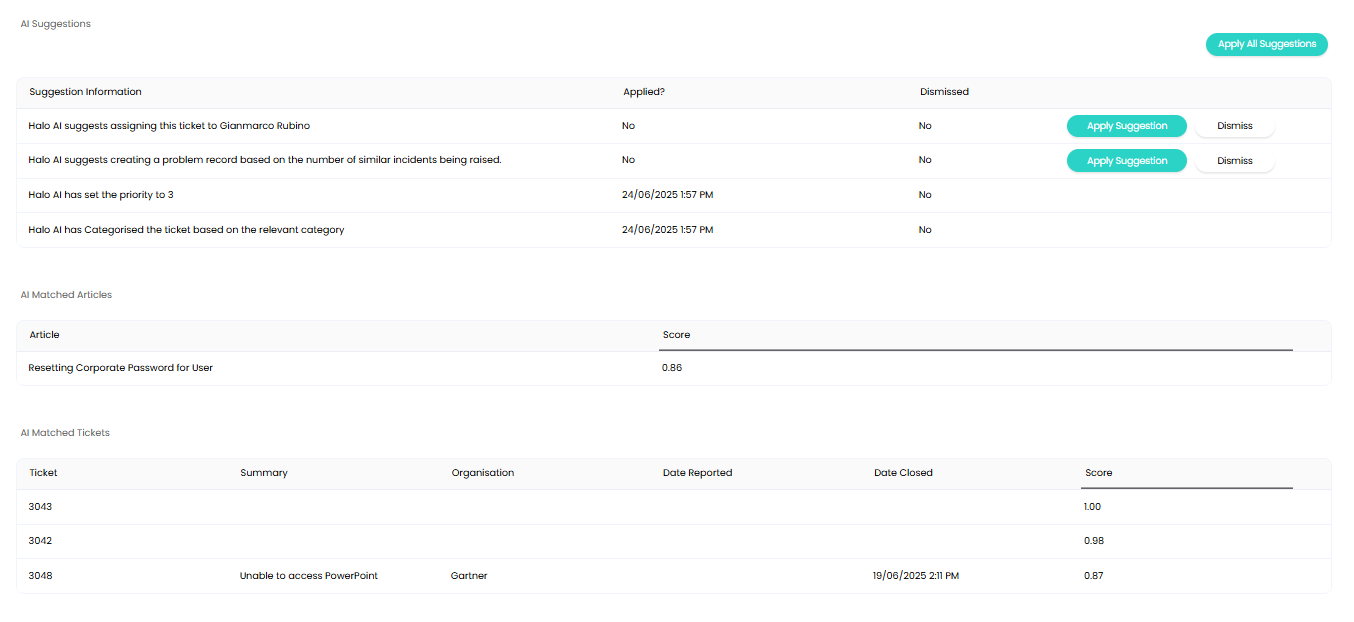This screenshot has height=622, width=1354.
Task: Click Applied? 'No' for problem record suggestion
Action: pos(628,160)
